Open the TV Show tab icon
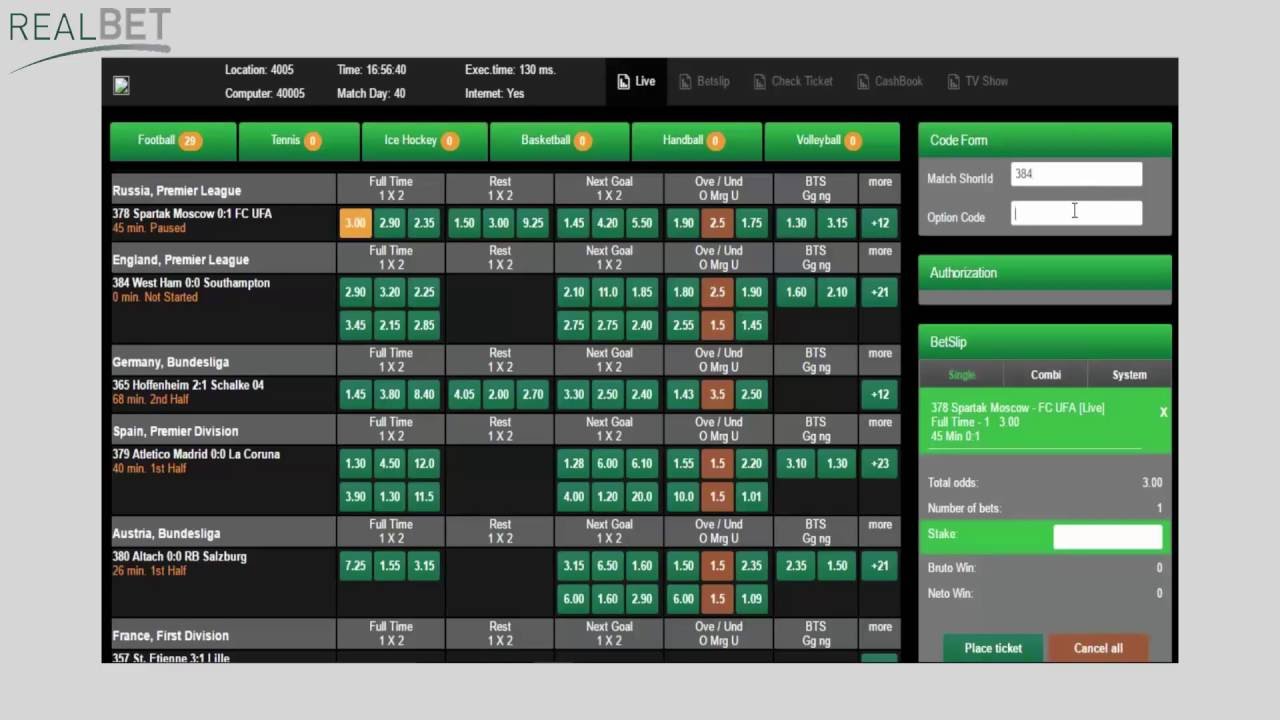The width and height of the screenshot is (1280, 720). pos(953,82)
